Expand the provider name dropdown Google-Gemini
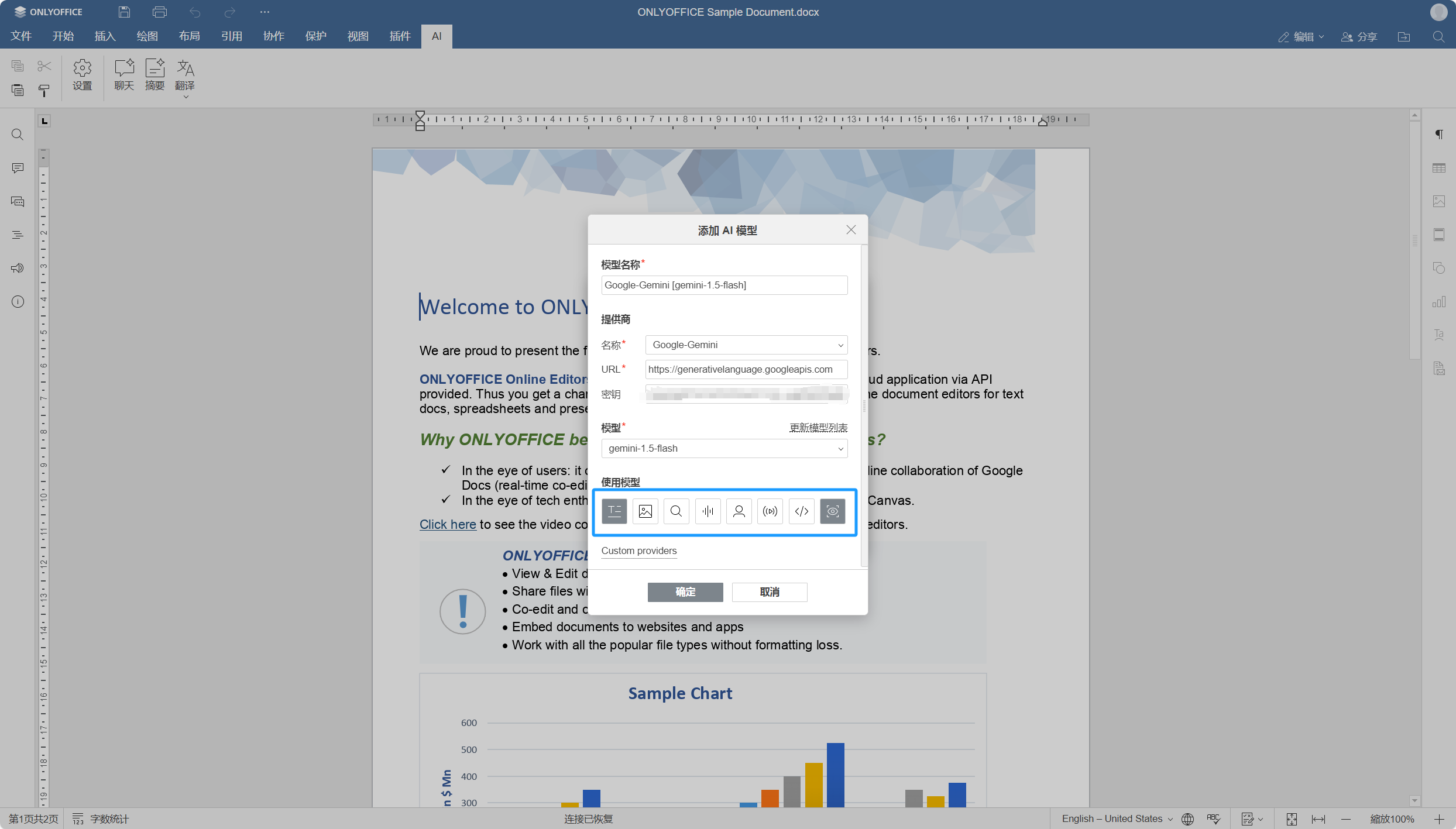1456x829 pixels. tap(746, 345)
